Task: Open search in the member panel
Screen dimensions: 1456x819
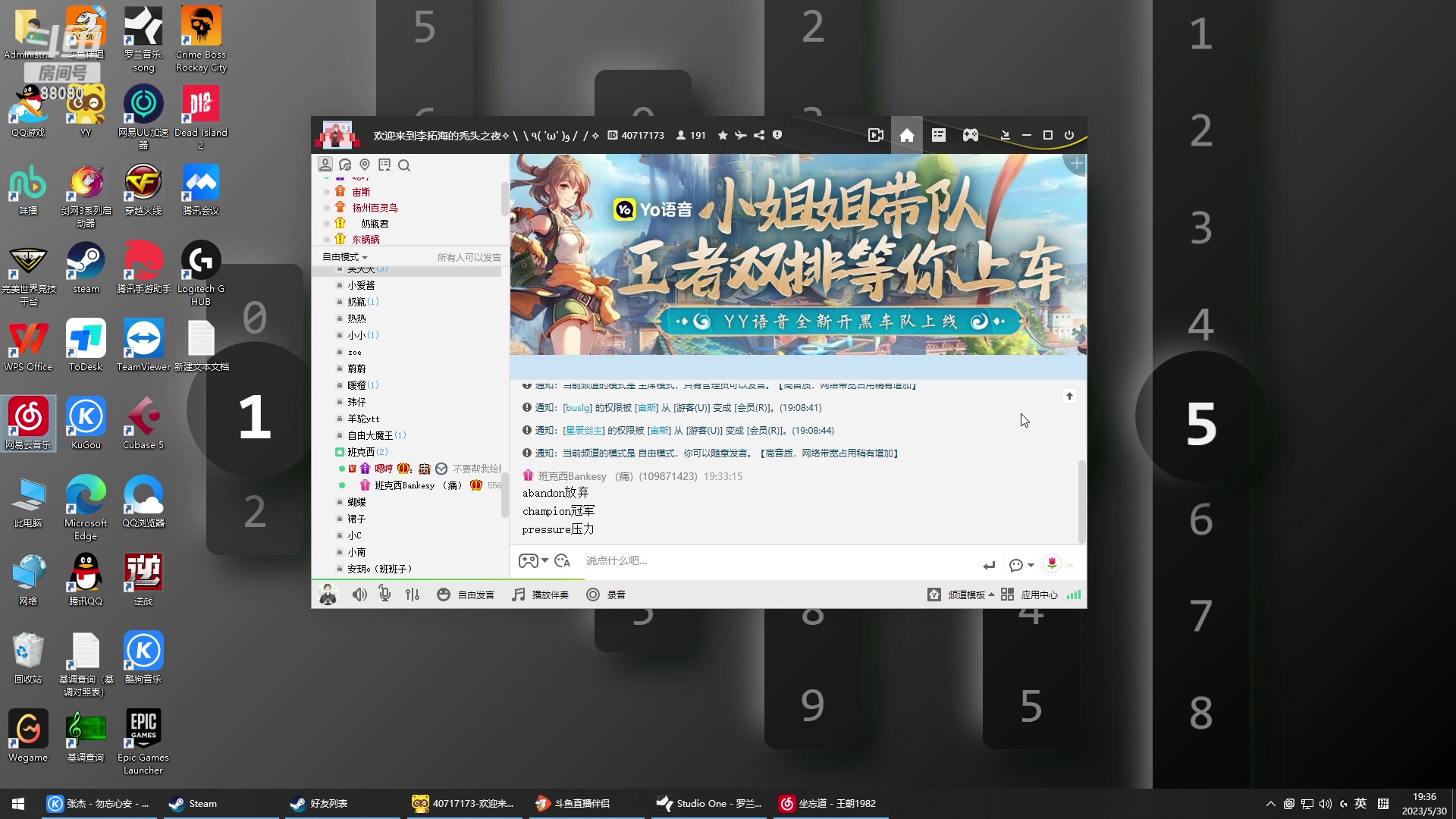Action: pyautogui.click(x=405, y=165)
